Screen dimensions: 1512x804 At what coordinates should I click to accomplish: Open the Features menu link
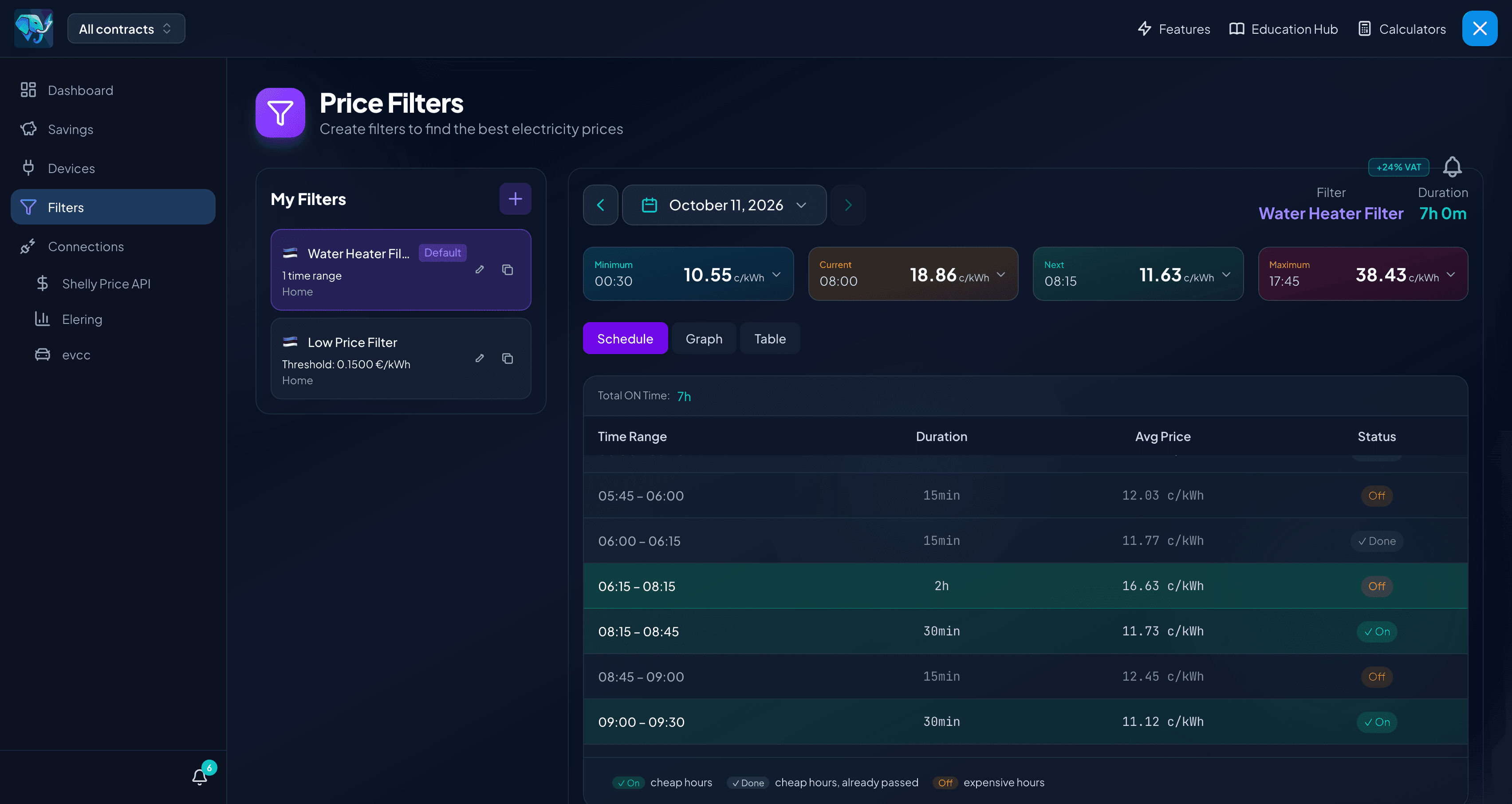1173,29
